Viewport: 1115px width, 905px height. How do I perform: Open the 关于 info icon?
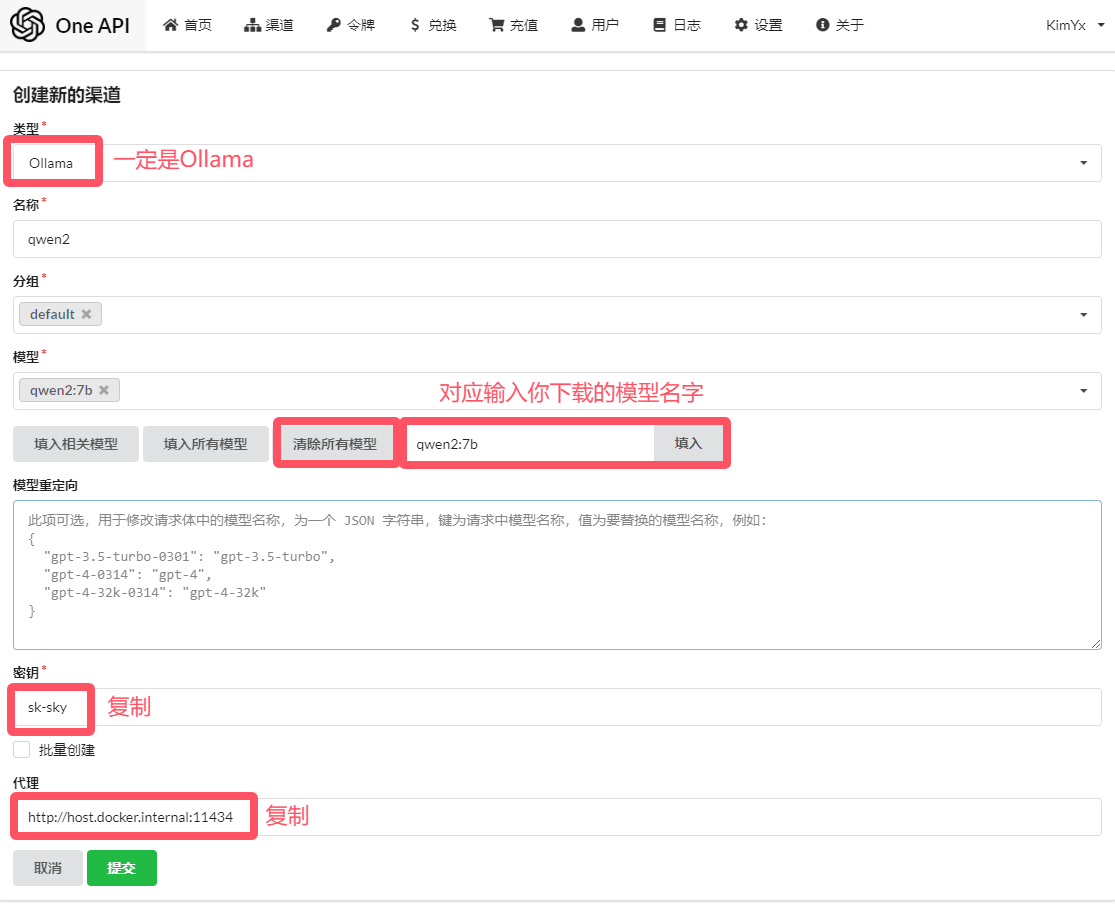tap(823, 25)
